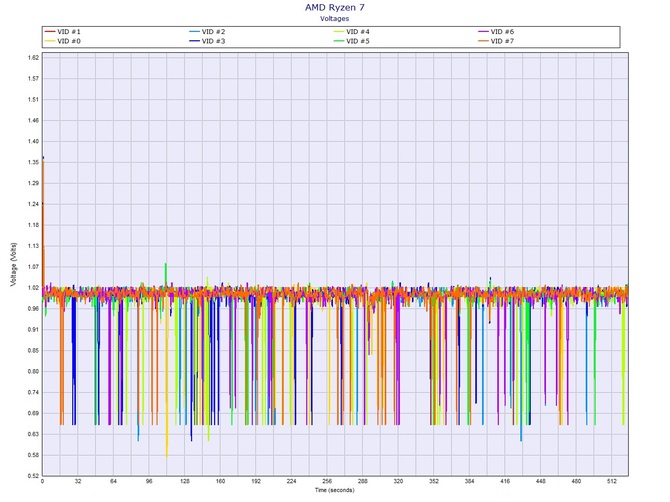Click the 1.62 y-axis value
Image resolution: width=670 pixels, height=502 pixels.
coord(33,57)
